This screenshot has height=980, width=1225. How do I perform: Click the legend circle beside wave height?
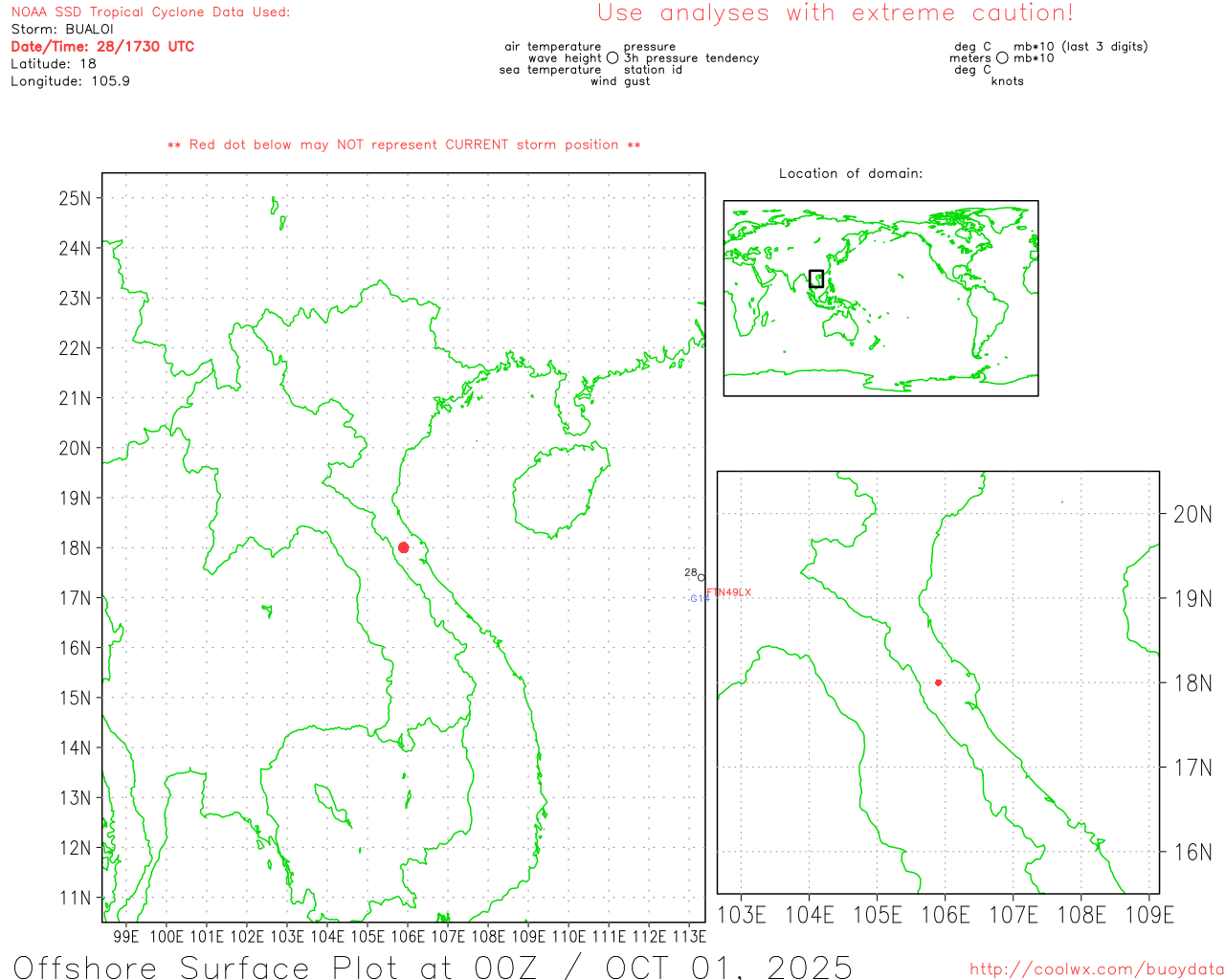(612, 58)
